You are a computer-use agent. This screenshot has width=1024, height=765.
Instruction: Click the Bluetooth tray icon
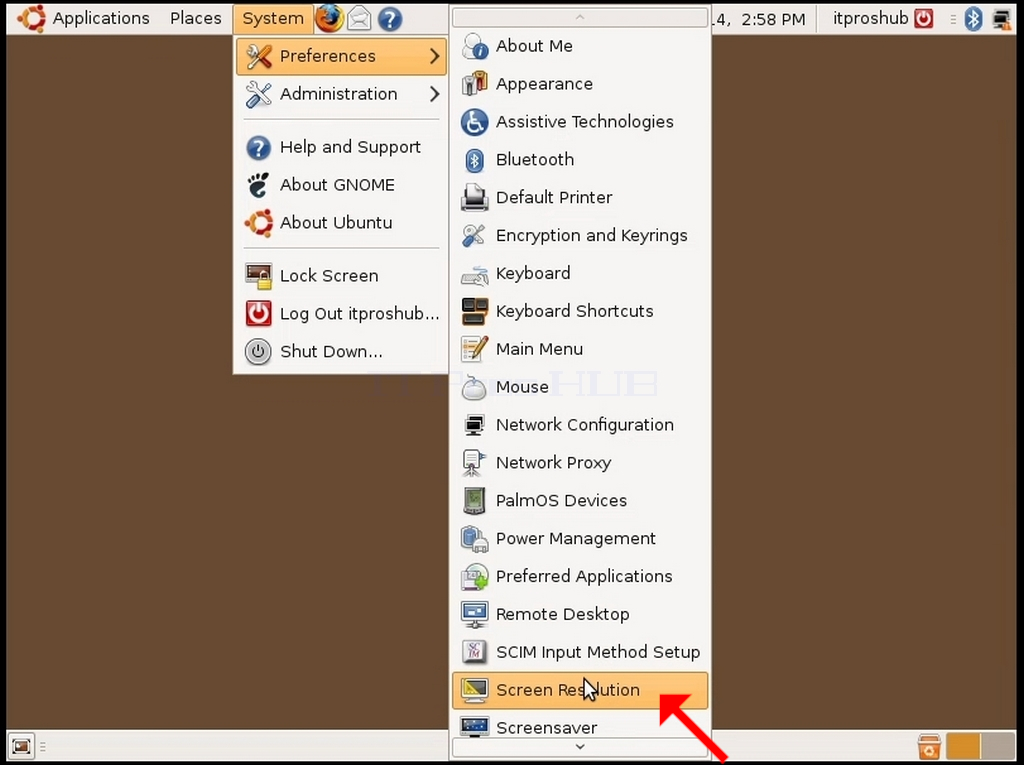click(973, 19)
